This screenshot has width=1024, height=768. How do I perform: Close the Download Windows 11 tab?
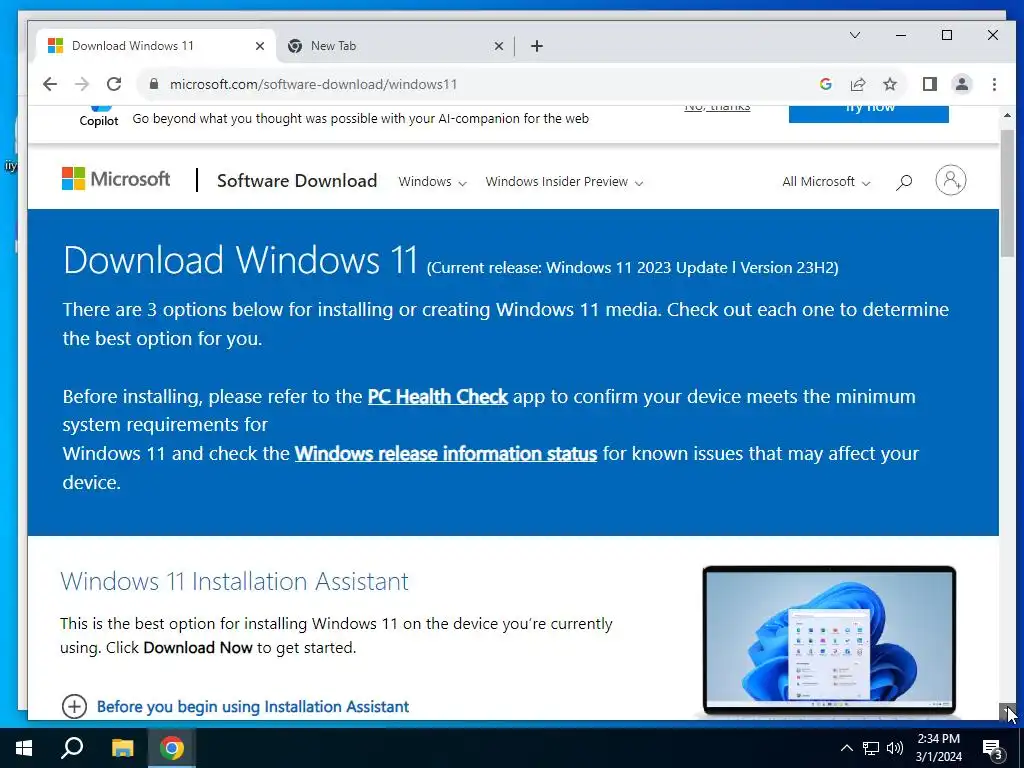pyautogui.click(x=260, y=46)
